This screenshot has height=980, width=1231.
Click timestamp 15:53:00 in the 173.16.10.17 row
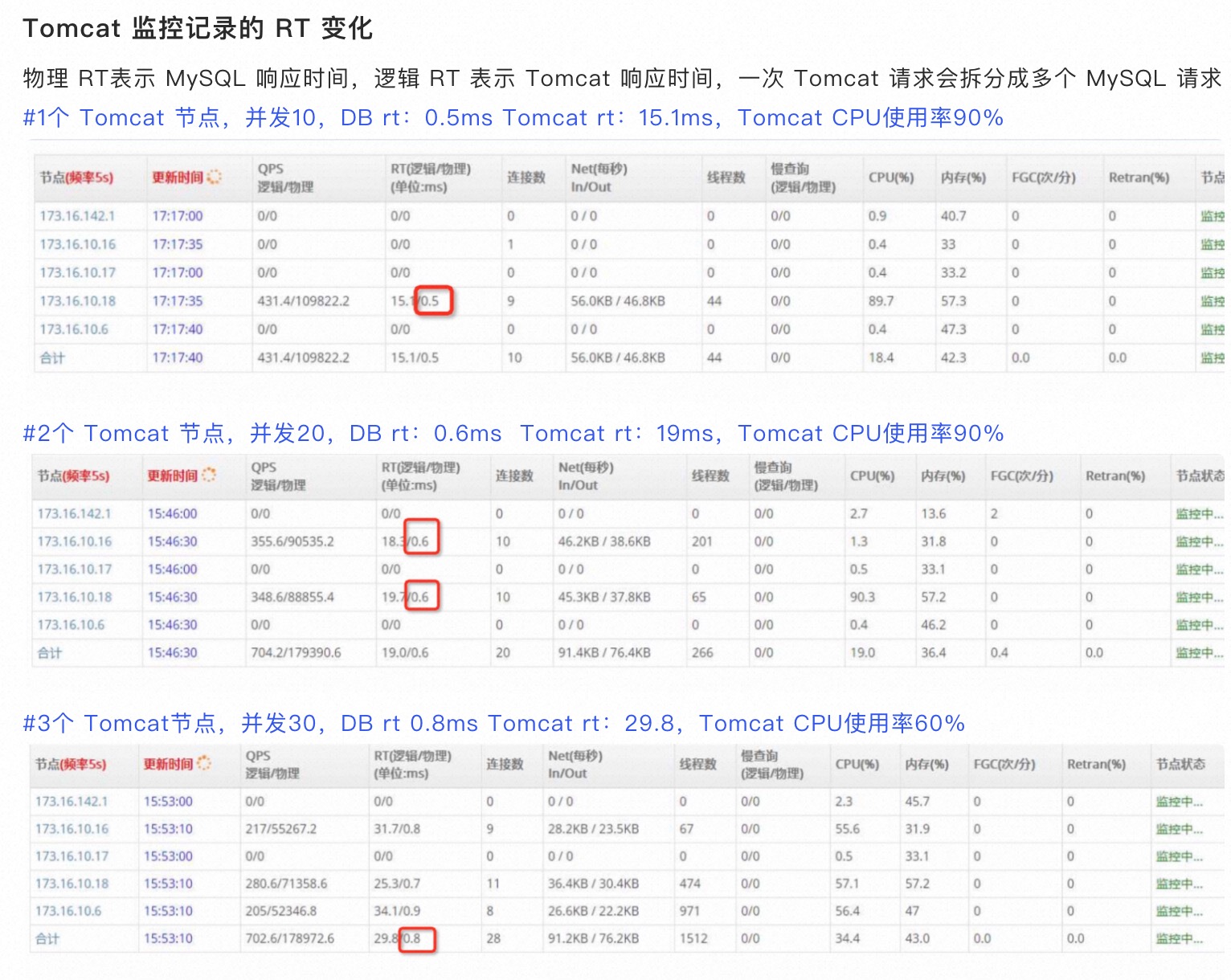click(168, 855)
